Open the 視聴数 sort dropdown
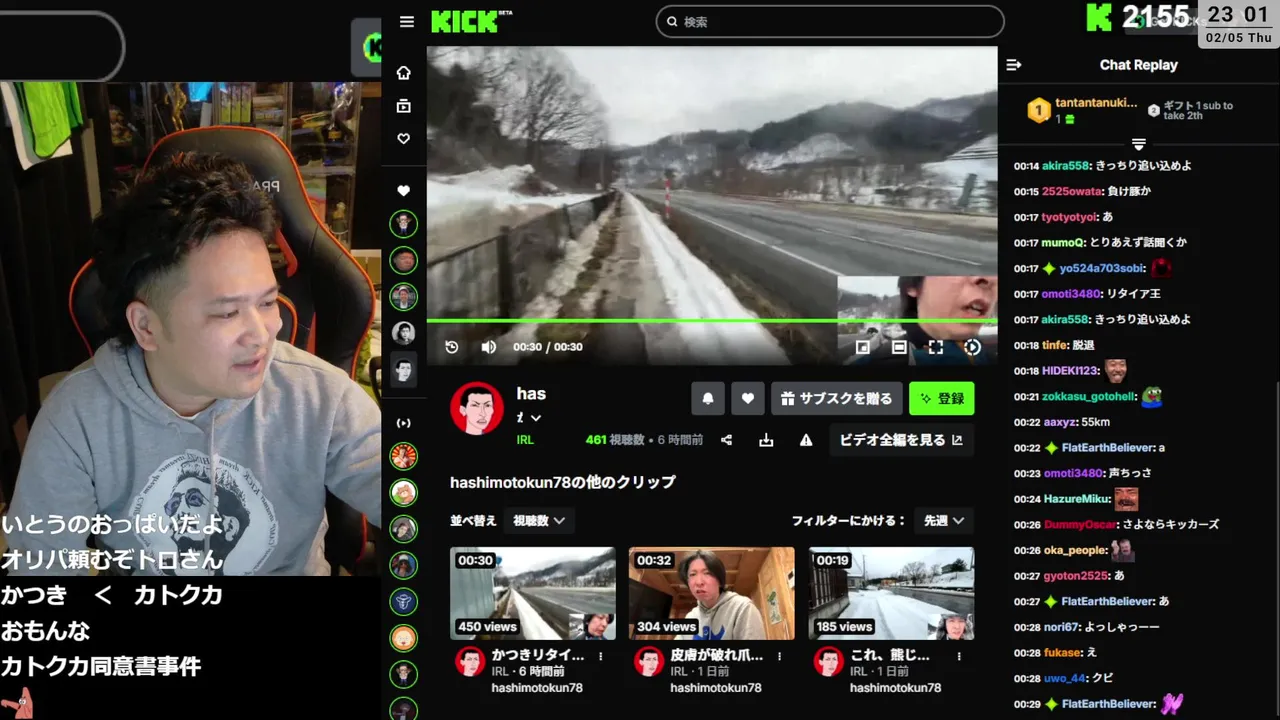 tap(539, 520)
